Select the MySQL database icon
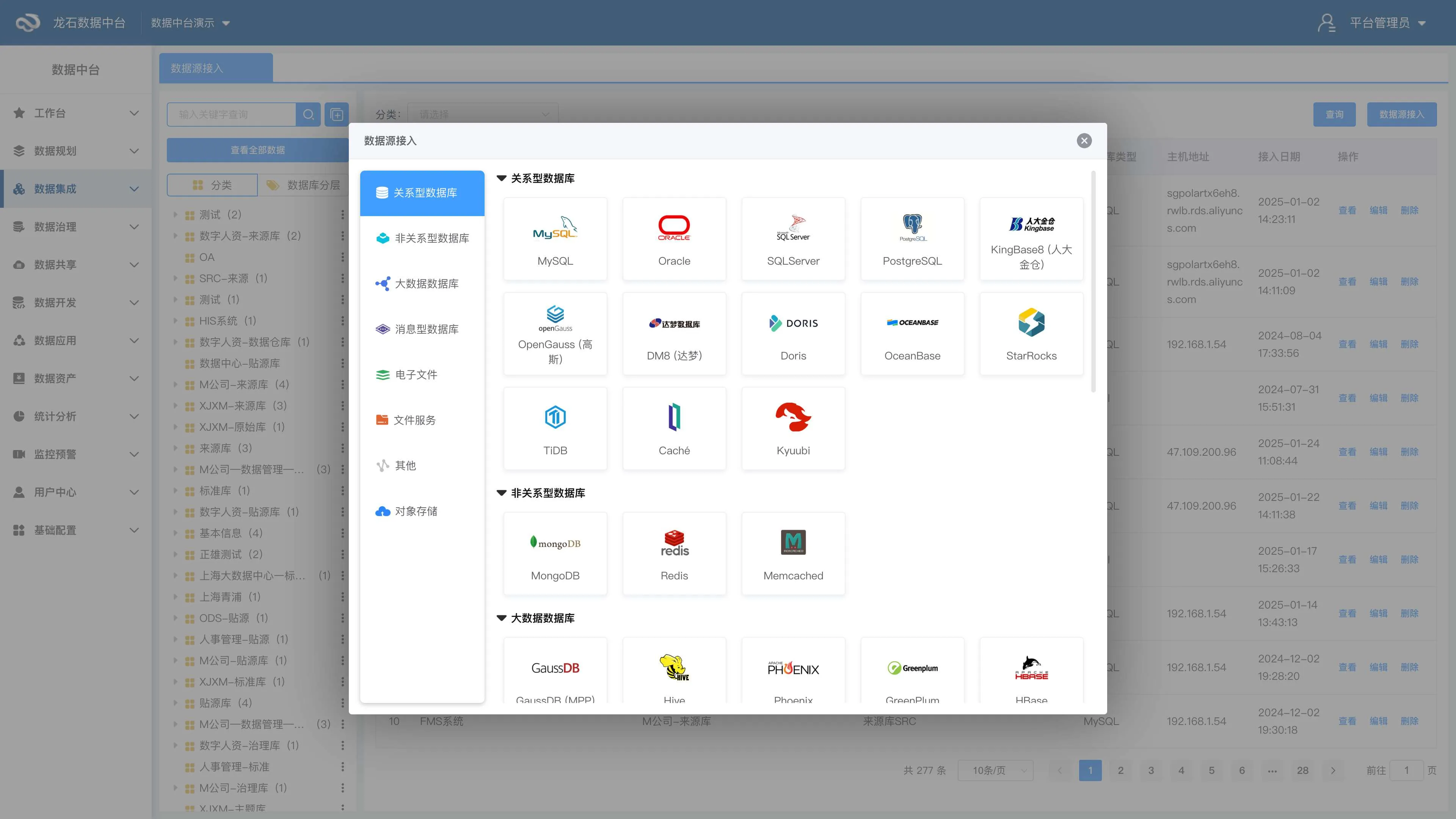 coord(555,228)
